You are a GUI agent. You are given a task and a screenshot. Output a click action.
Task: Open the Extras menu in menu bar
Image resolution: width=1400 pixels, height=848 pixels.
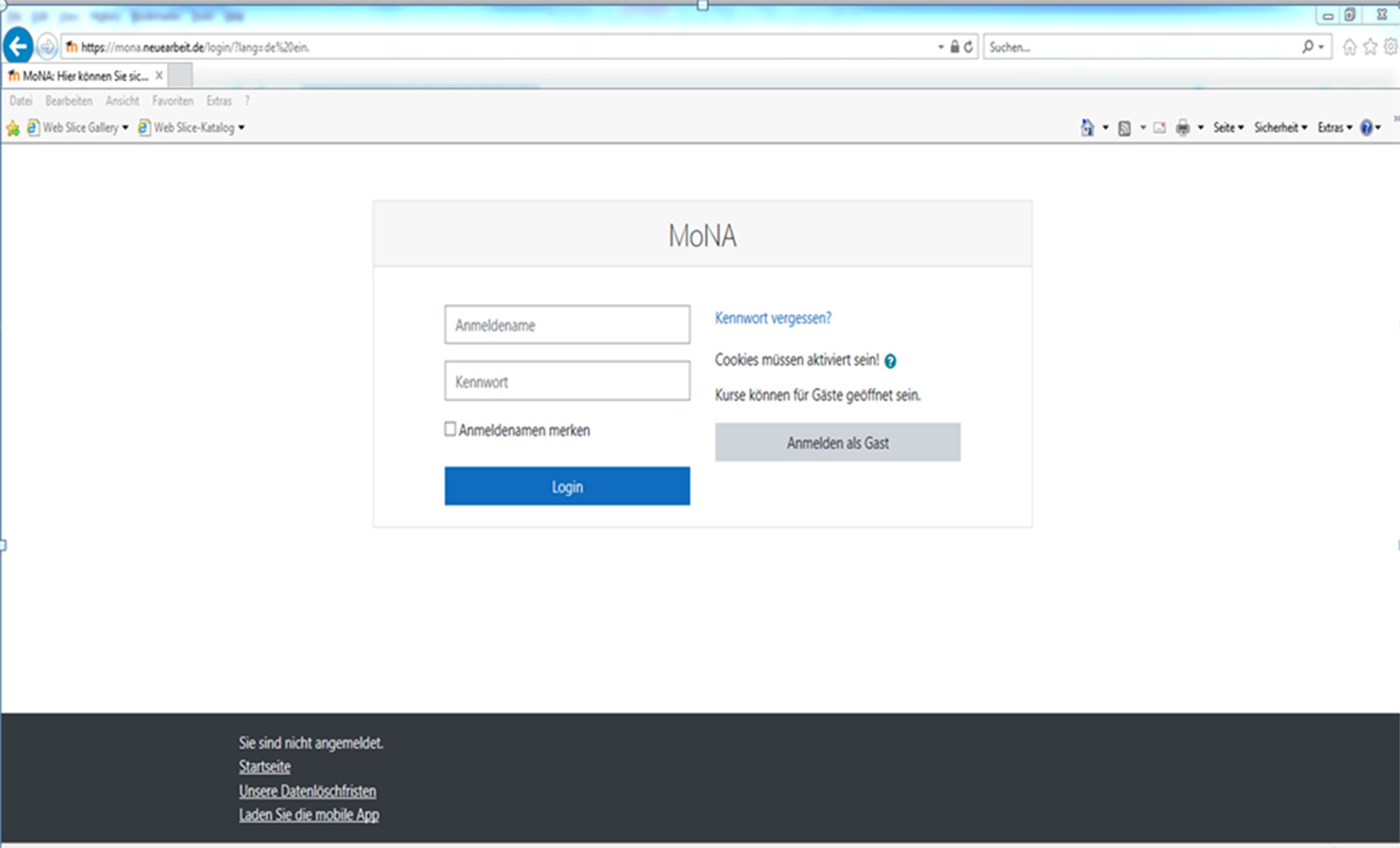(219, 101)
